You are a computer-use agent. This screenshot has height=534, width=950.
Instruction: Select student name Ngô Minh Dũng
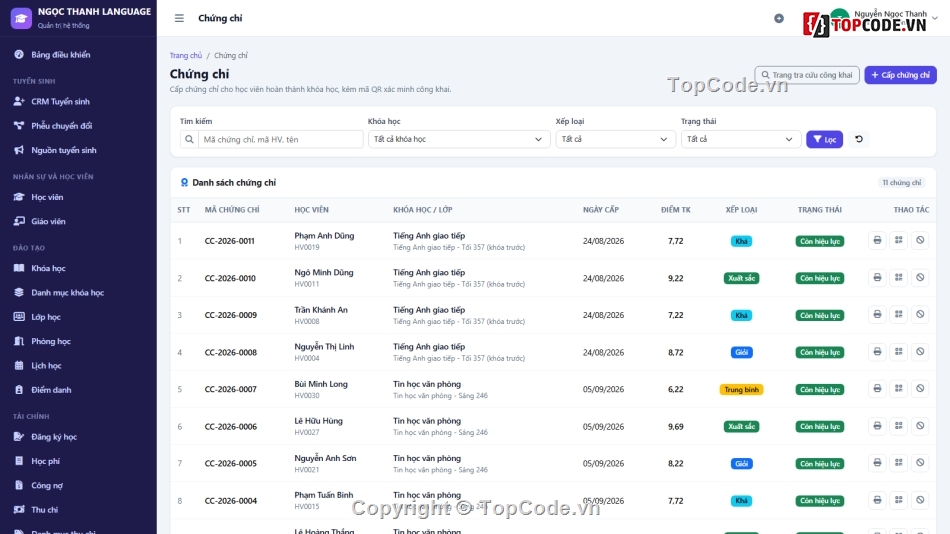(324, 273)
